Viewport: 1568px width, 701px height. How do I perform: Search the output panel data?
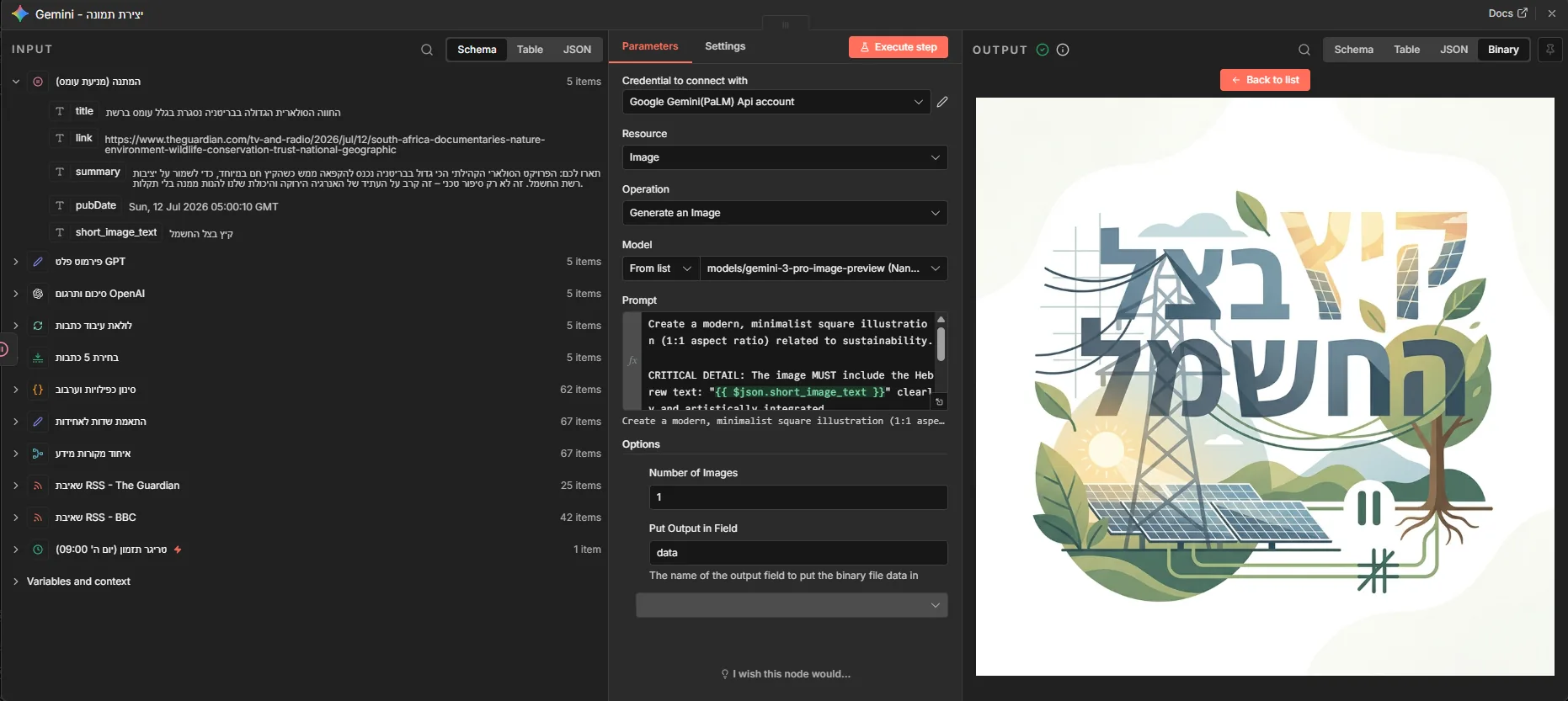tap(1304, 50)
